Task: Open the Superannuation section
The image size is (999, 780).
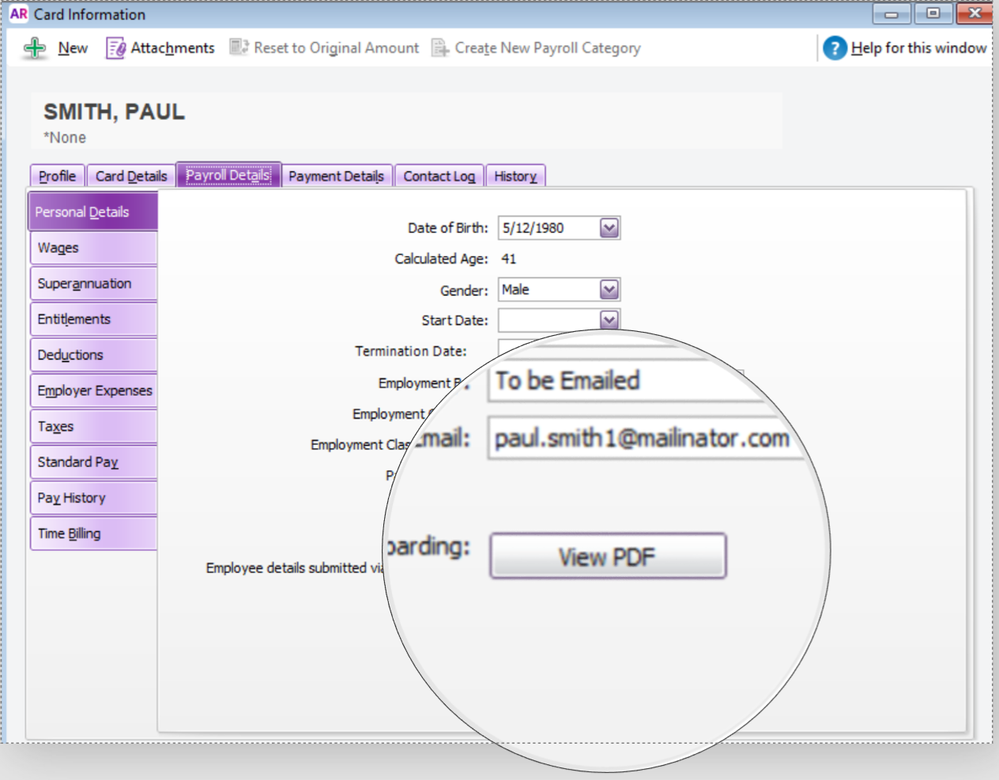Action: (93, 284)
